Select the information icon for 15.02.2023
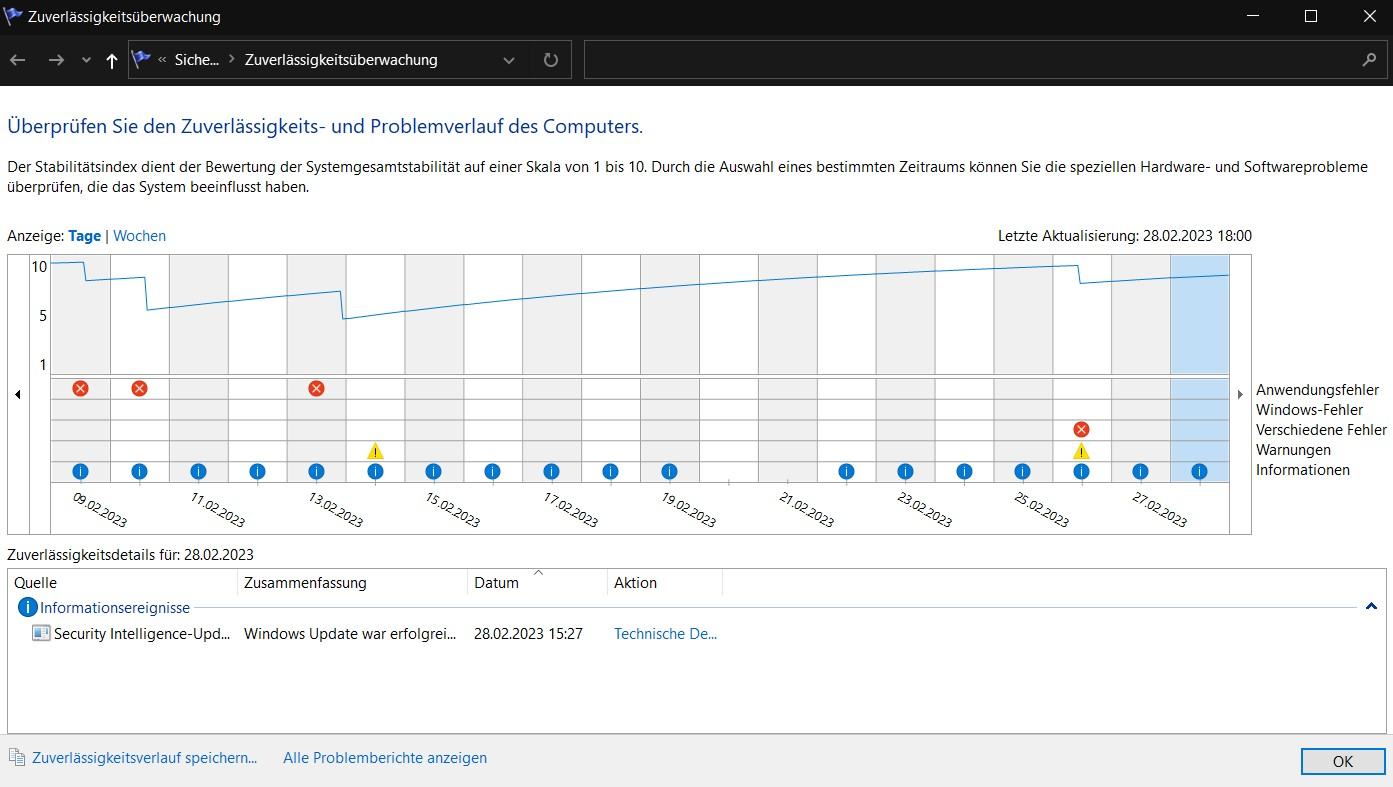 [x=433, y=471]
